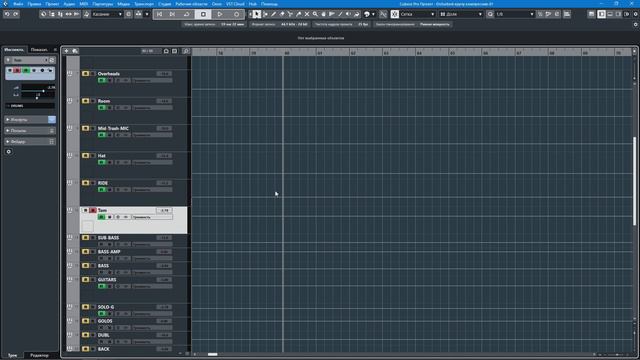Select the Mute X tool

pyautogui.click(x=307, y=14)
